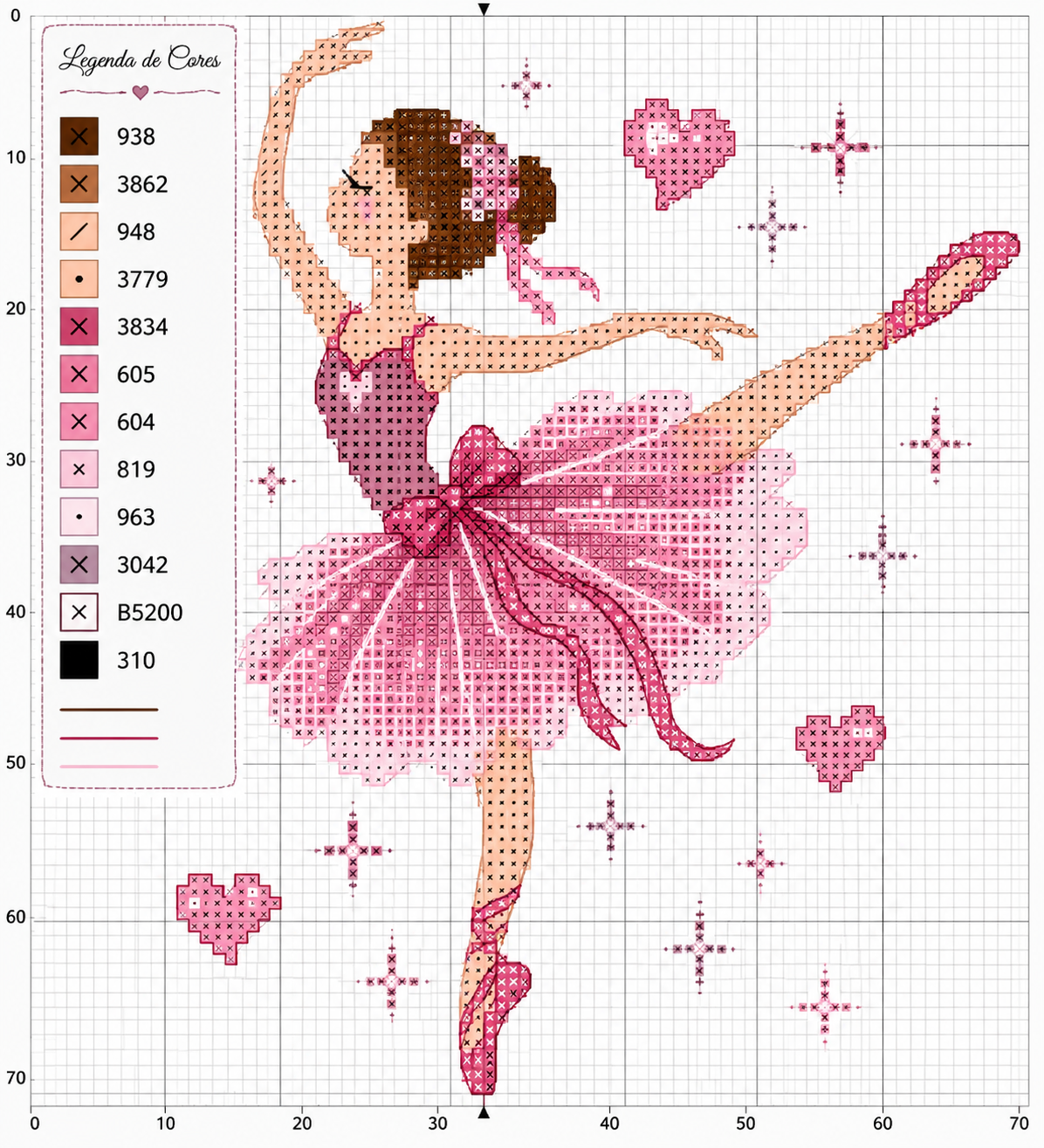Click the label text 3042
Screen dimensions: 1044x1148
click(x=142, y=565)
